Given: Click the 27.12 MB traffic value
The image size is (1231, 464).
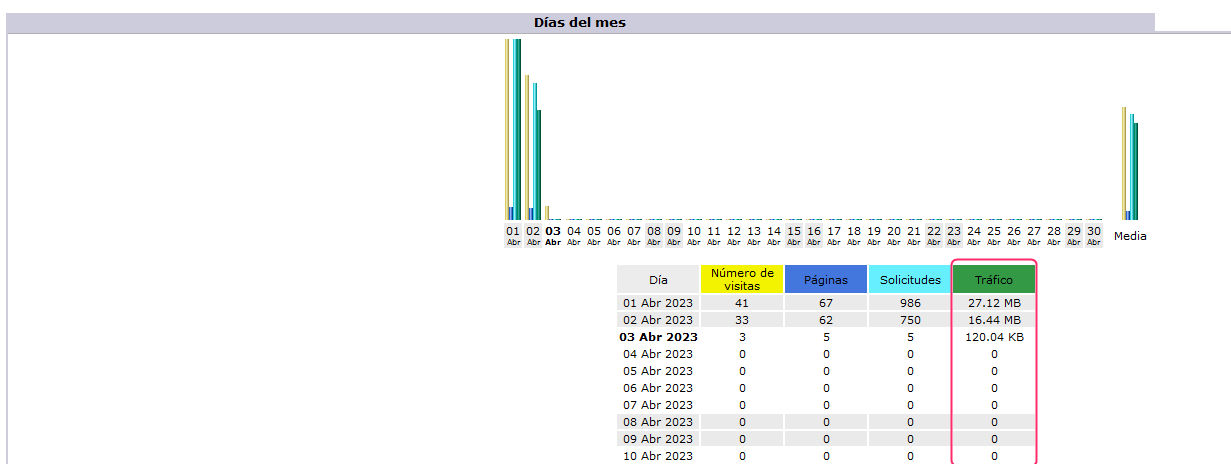Looking at the screenshot, I should pos(994,303).
